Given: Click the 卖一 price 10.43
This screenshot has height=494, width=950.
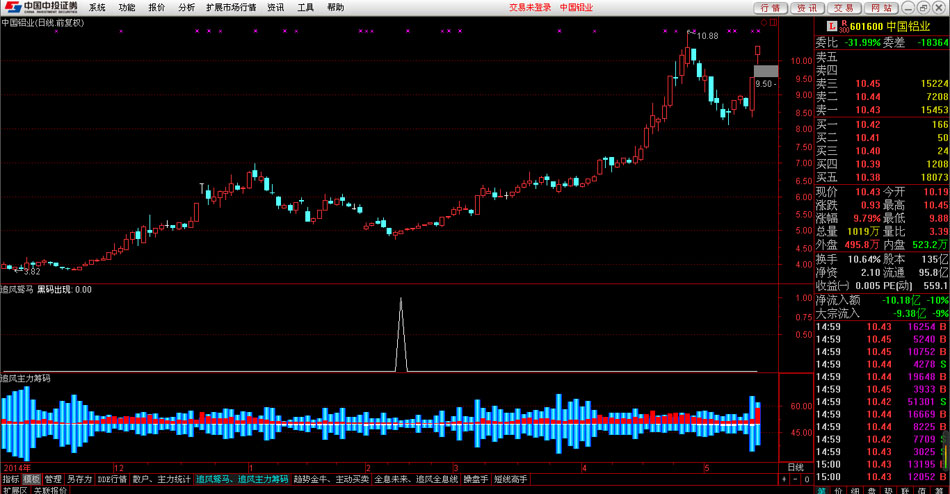Looking at the screenshot, I should tap(868, 110).
